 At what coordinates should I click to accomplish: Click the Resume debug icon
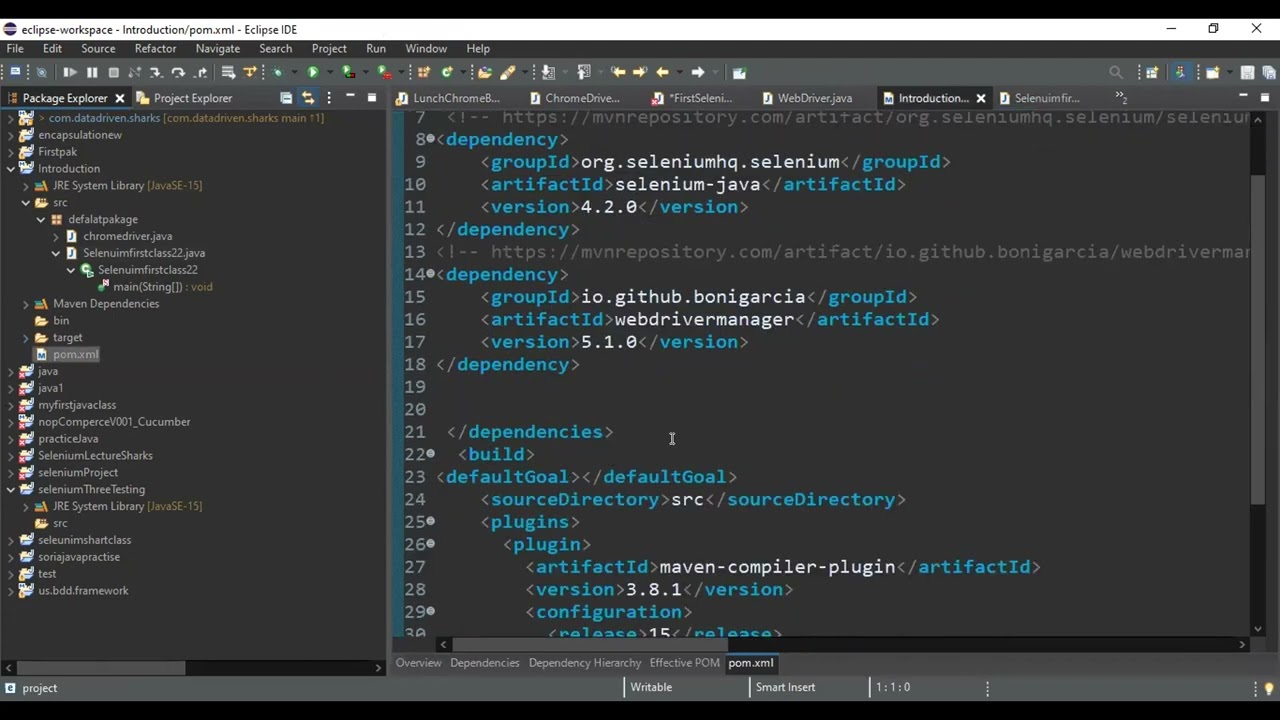(70, 72)
